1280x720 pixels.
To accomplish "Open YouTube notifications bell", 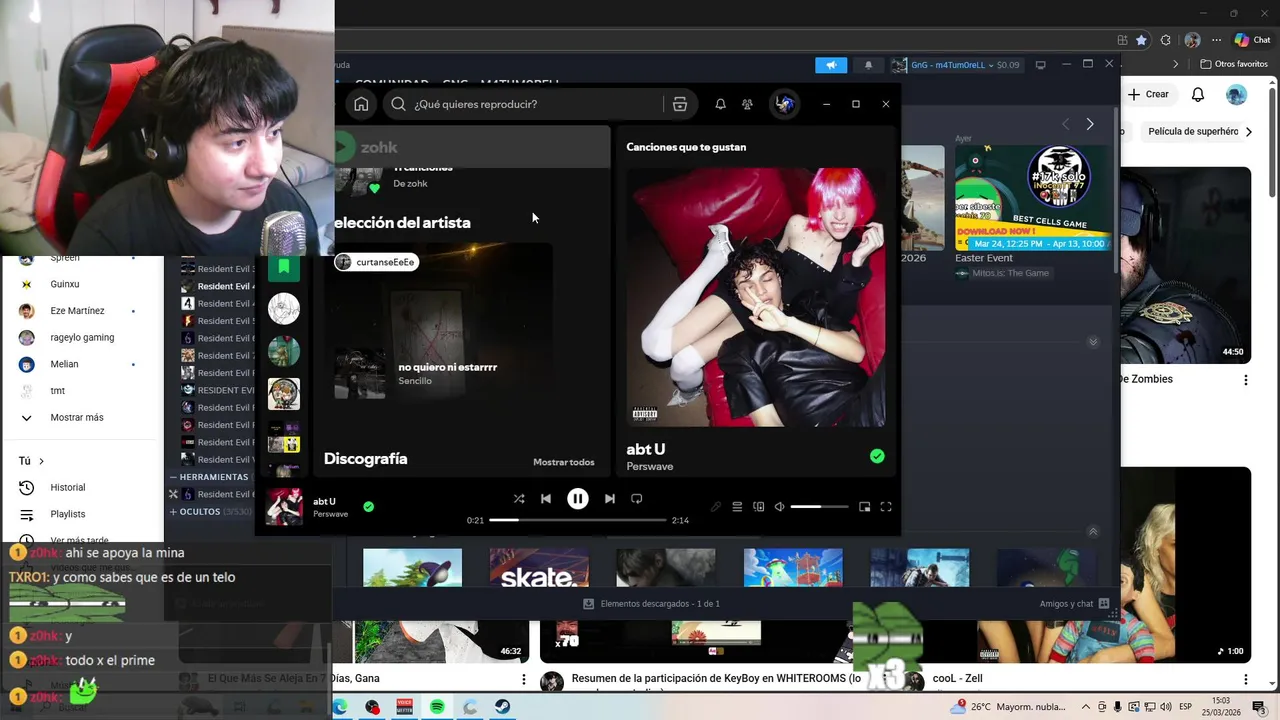I will coord(1198,94).
